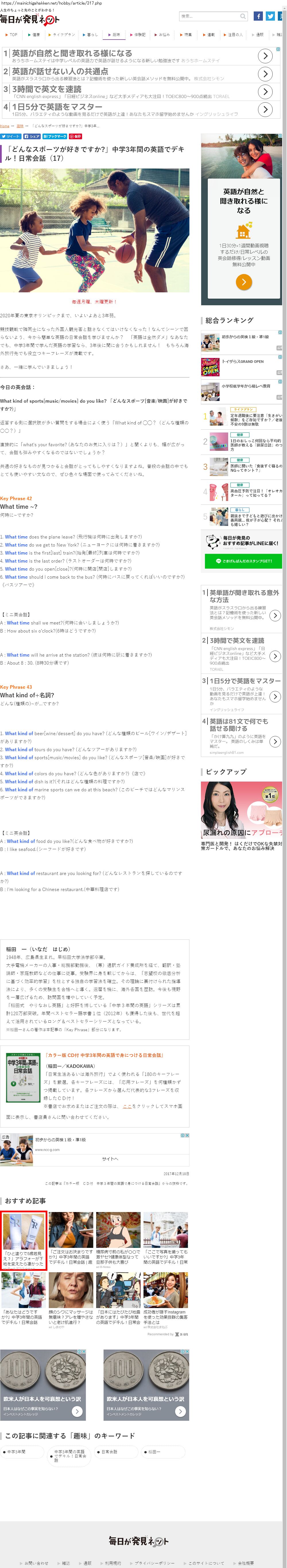Open 健康 navigation menu item
The image size is (287, 1568).
34,35
